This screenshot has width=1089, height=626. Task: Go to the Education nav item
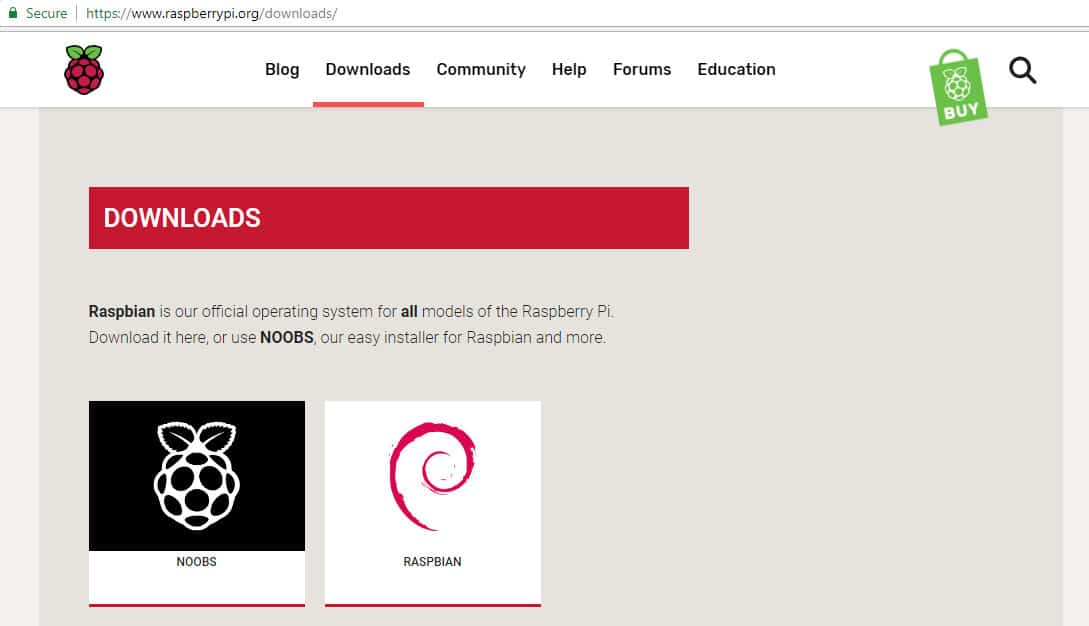point(737,69)
